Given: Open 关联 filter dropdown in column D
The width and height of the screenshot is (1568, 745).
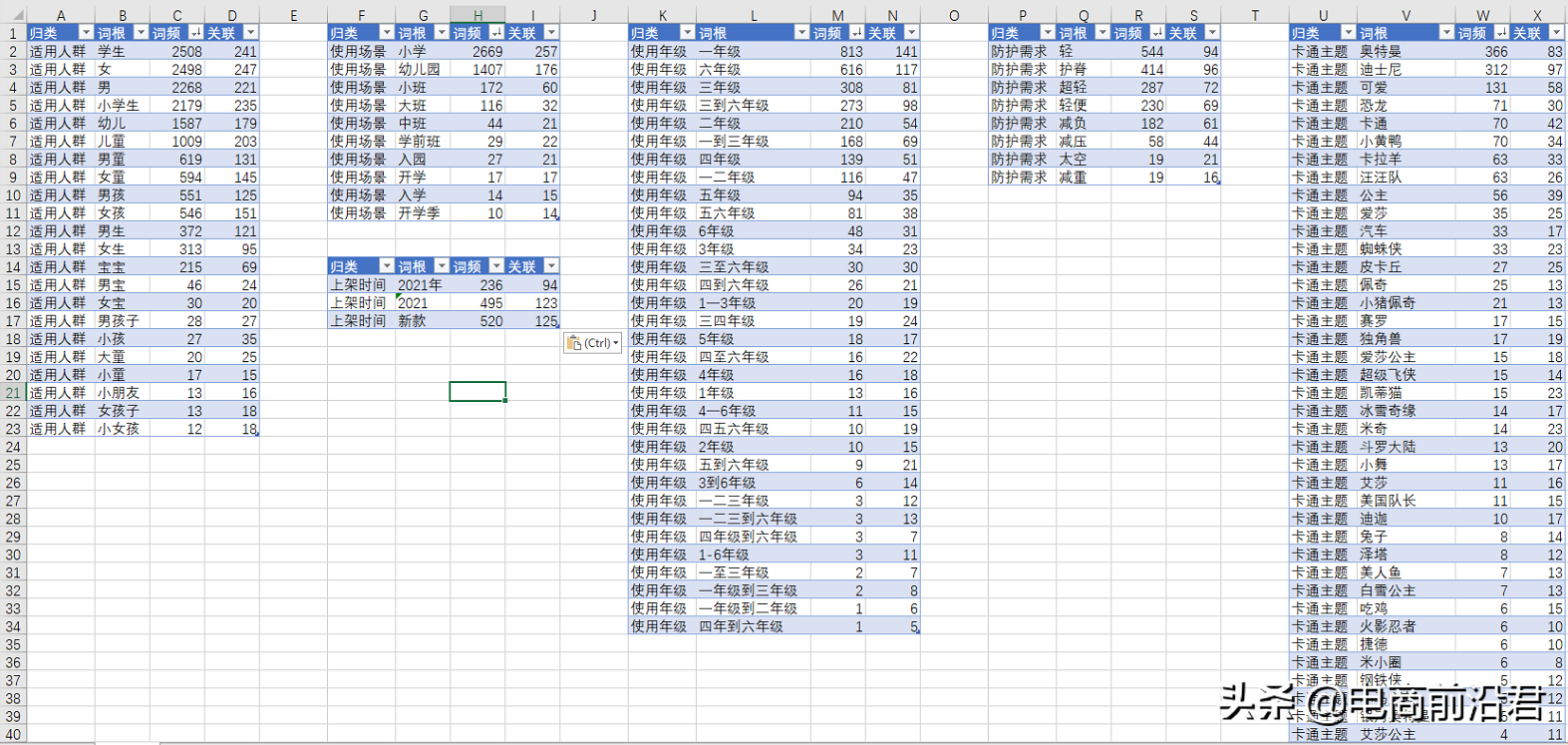Looking at the screenshot, I should pyautogui.click(x=250, y=33).
